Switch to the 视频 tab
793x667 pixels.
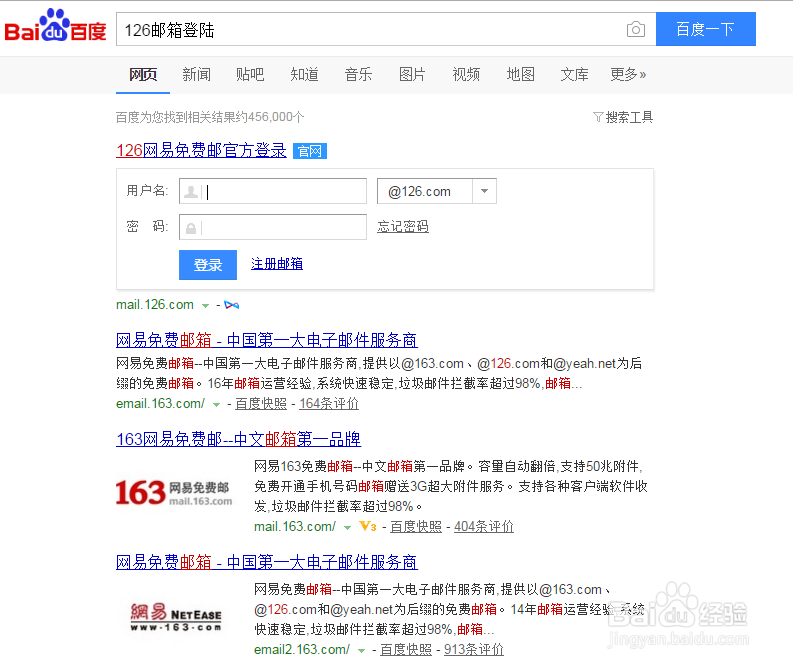(466, 74)
